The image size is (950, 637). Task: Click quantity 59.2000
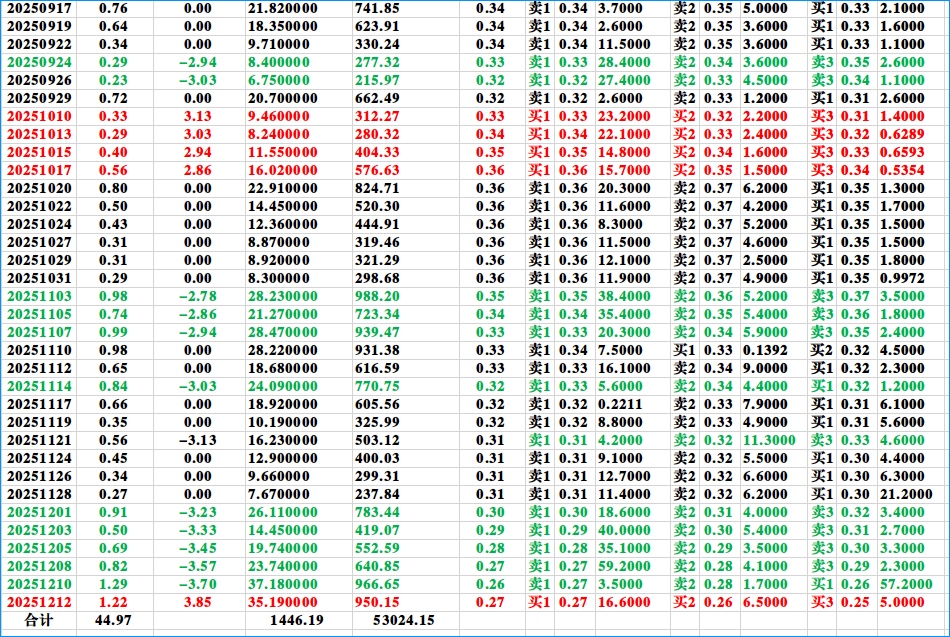tap(624, 567)
